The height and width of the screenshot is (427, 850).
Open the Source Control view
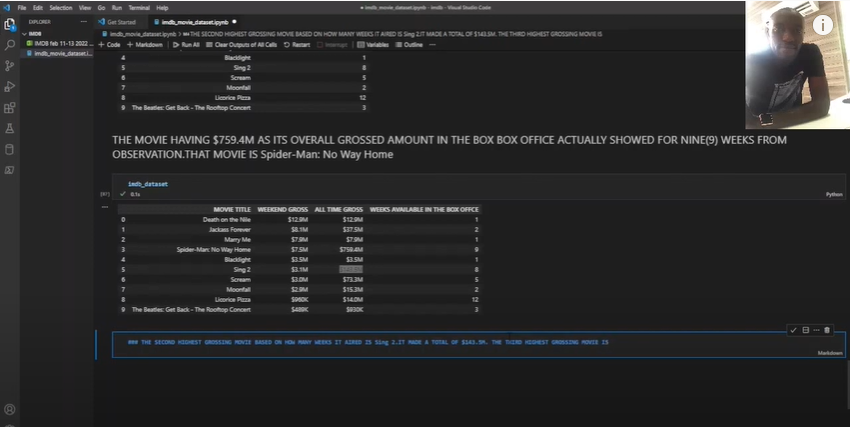coord(10,65)
